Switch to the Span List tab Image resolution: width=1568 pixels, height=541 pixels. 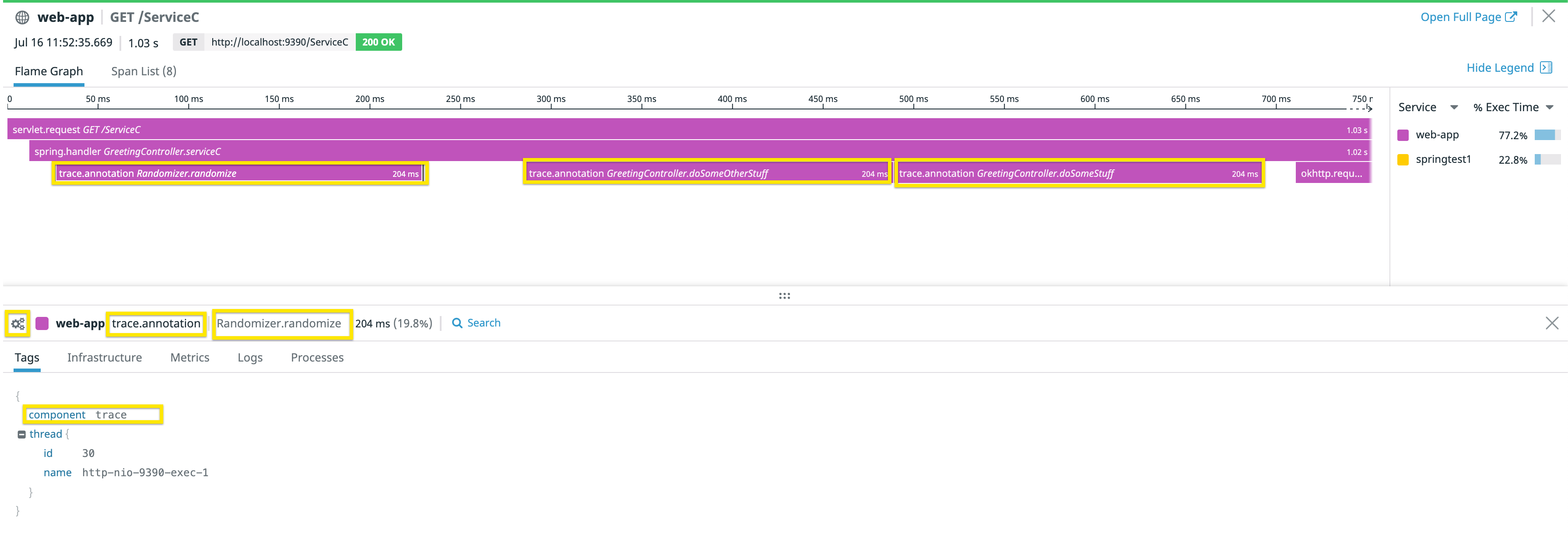(144, 71)
